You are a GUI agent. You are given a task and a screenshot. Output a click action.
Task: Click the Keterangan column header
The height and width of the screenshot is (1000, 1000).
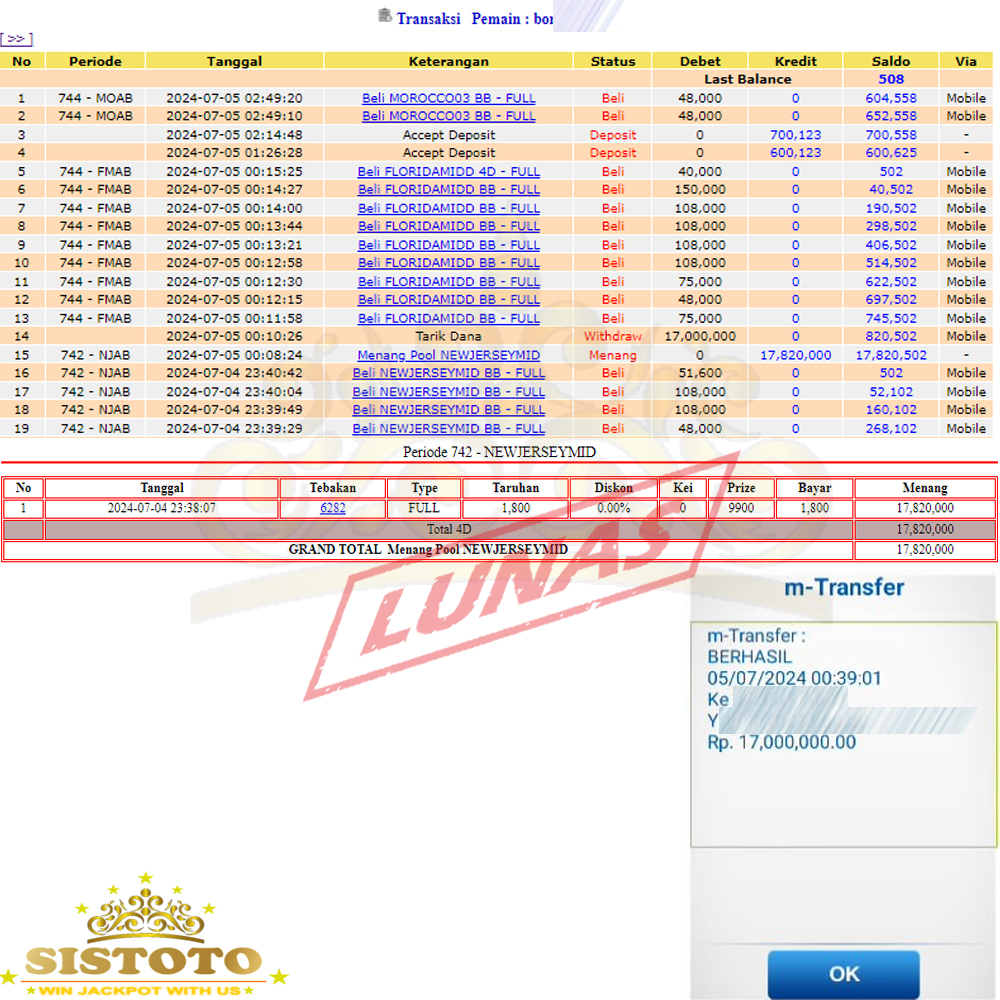(448, 61)
